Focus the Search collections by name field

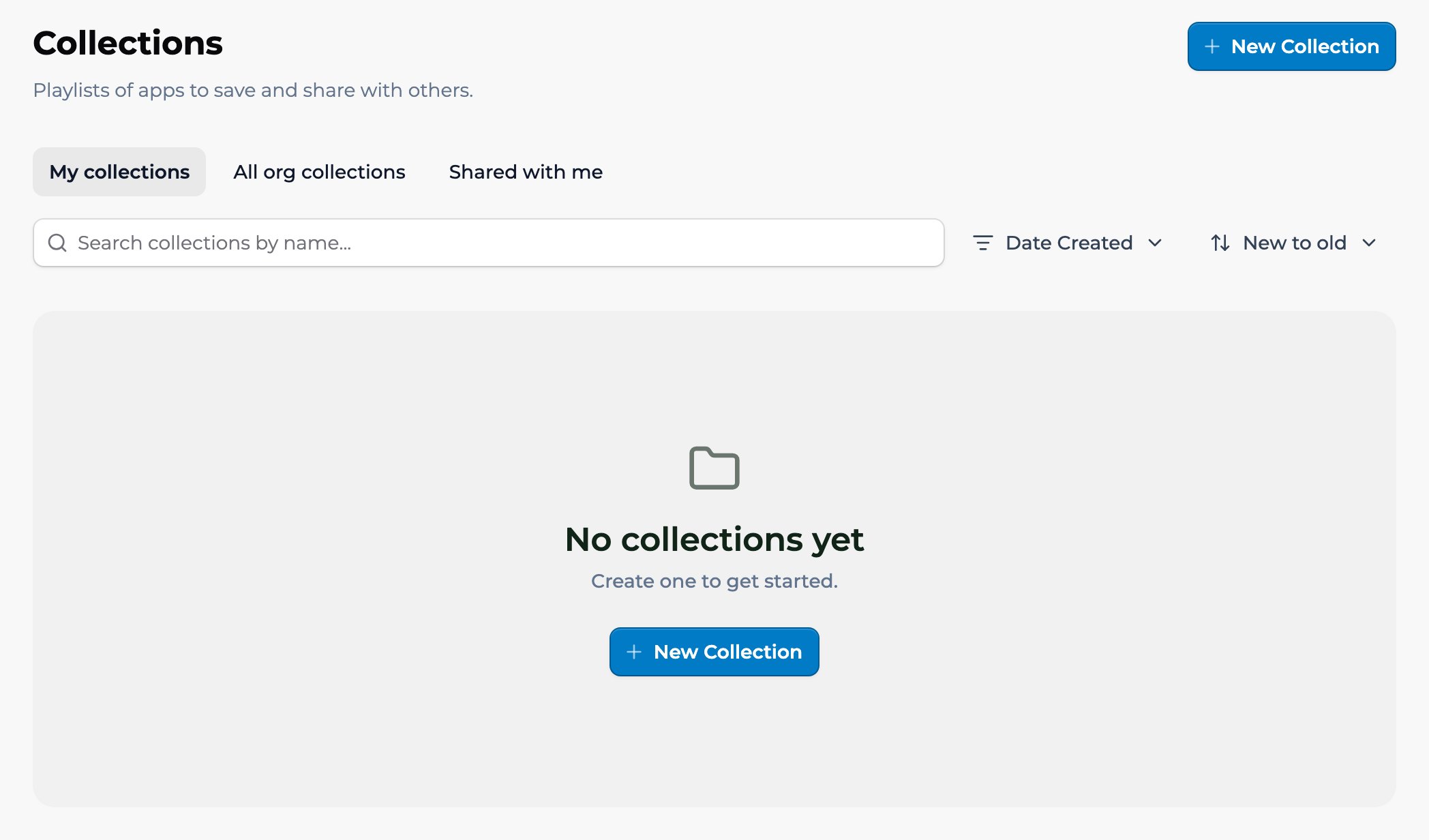(x=488, y=243)
